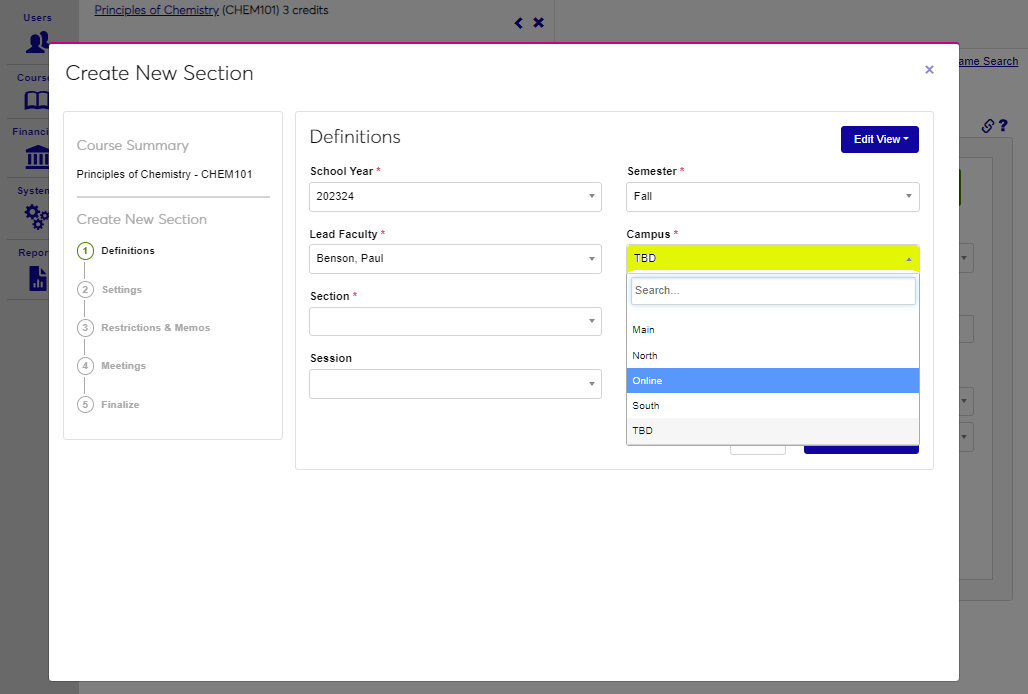Click the link chain icon
Image resolution: width=1028 pixels, height=694 pixels.
987,126
